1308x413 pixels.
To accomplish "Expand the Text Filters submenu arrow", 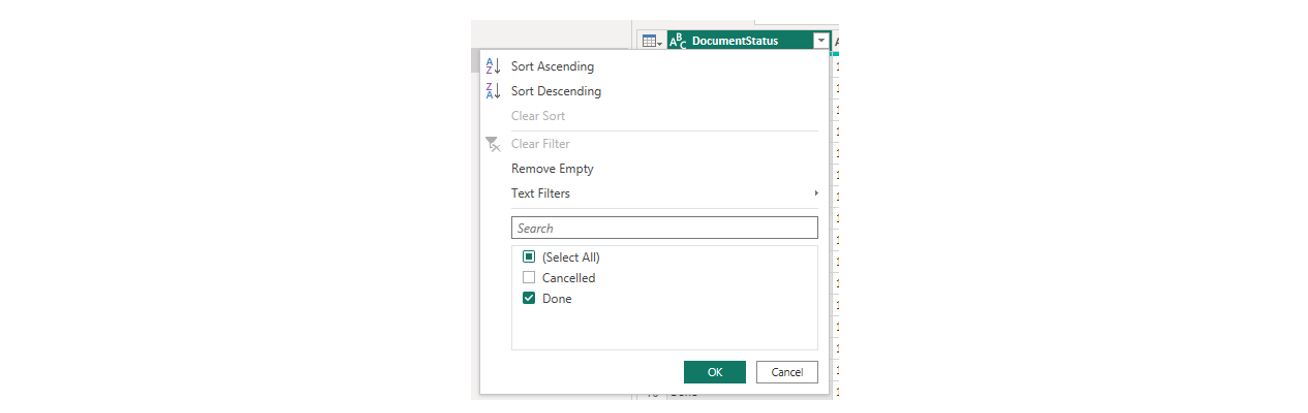I will click(x=816, y=193).
